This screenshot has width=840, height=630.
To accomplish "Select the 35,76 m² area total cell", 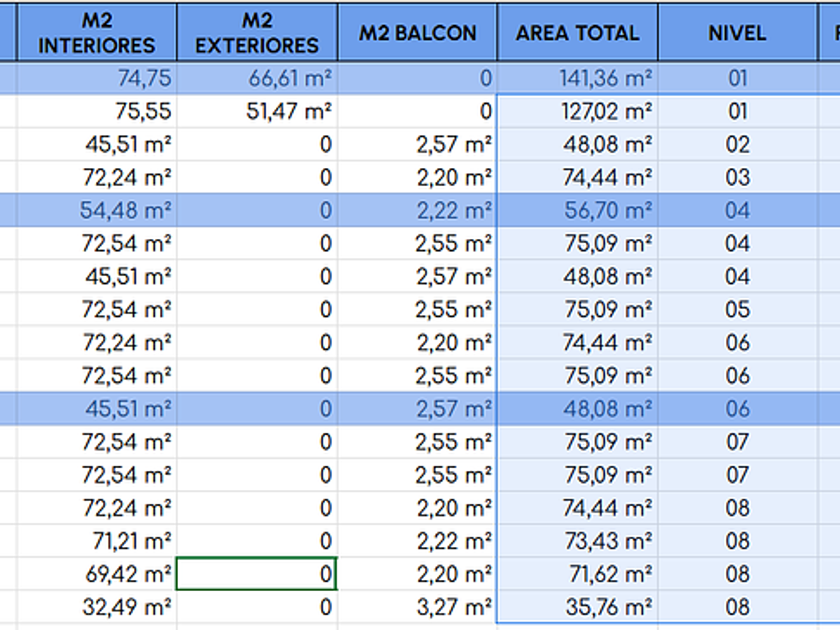I will 577,606.
